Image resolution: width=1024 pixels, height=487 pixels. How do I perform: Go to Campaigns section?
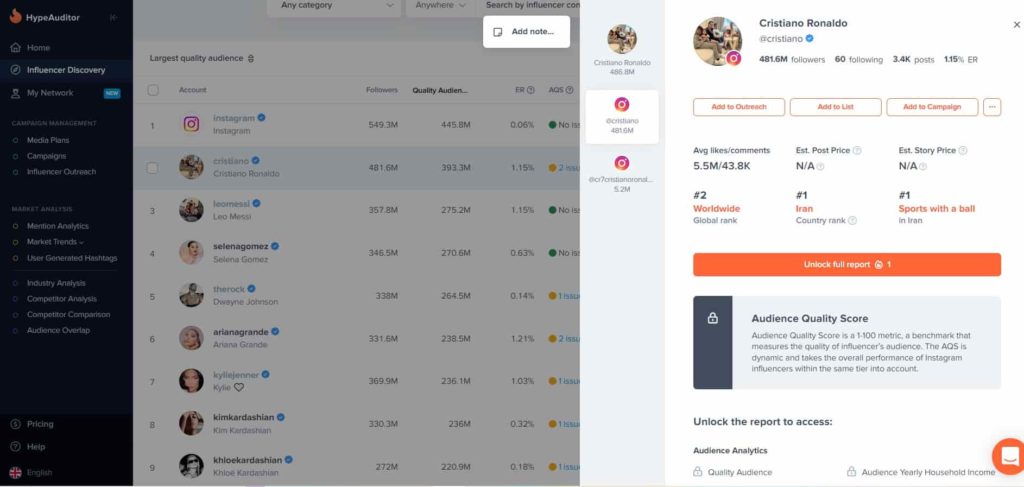46,156
